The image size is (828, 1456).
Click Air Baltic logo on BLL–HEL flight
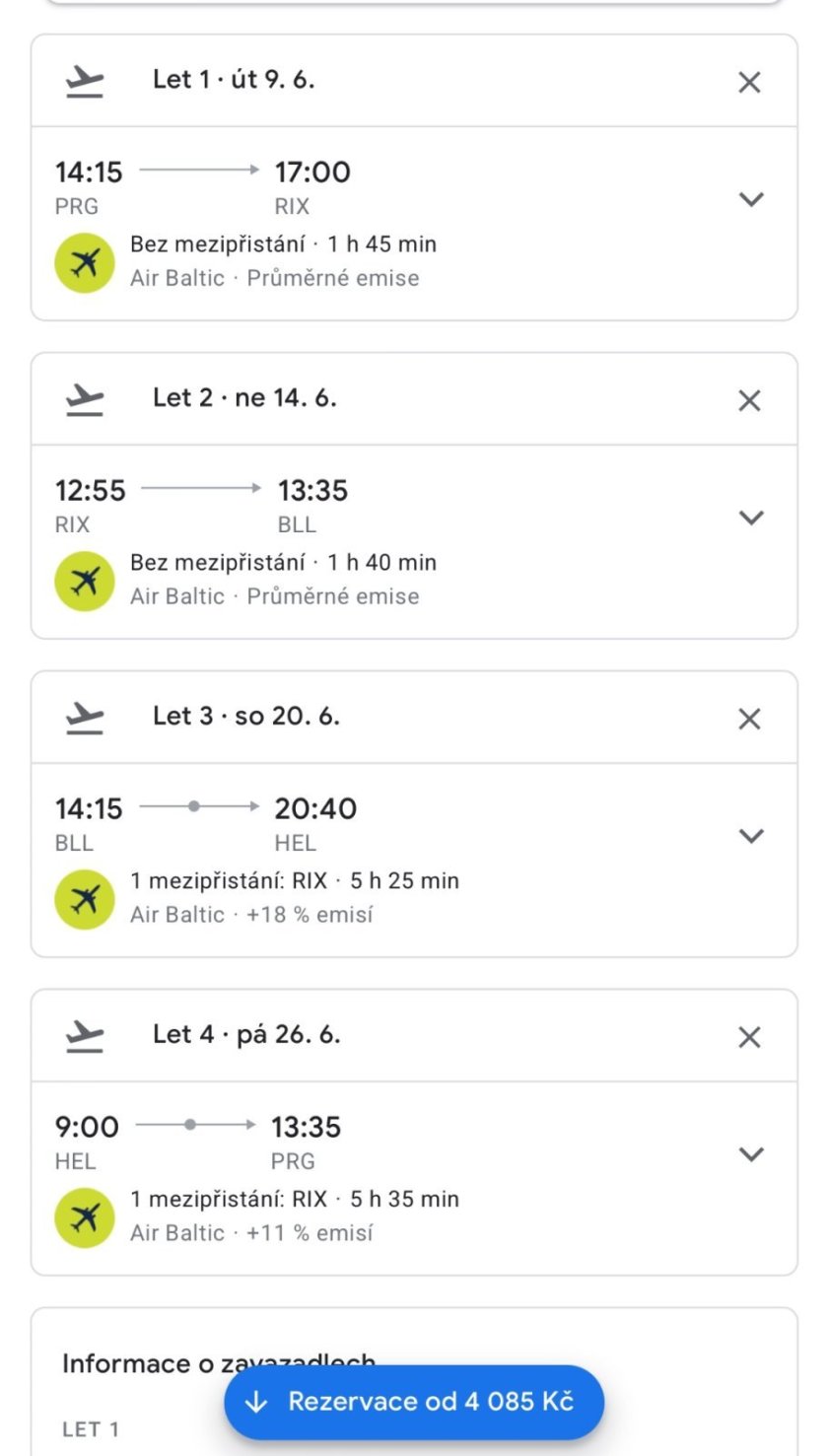[85, 900]
